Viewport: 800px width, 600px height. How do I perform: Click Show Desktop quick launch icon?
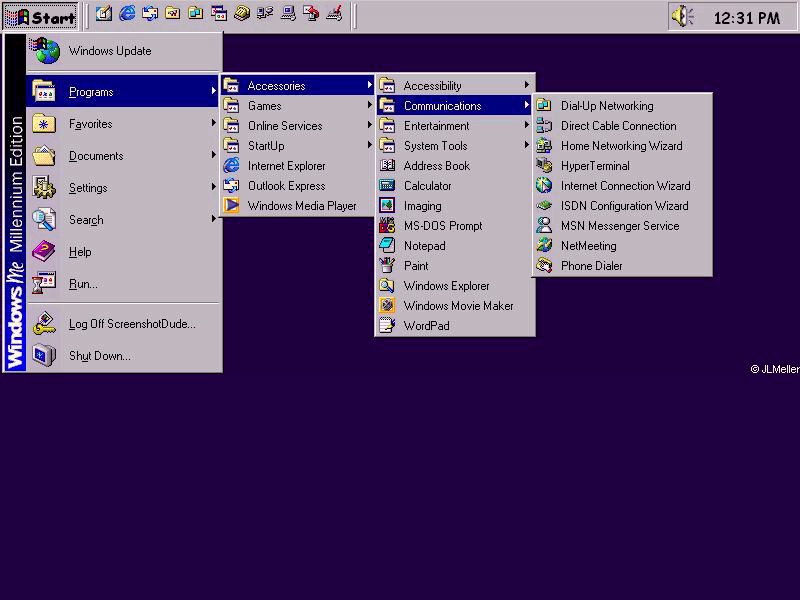[x=104, y=14]
